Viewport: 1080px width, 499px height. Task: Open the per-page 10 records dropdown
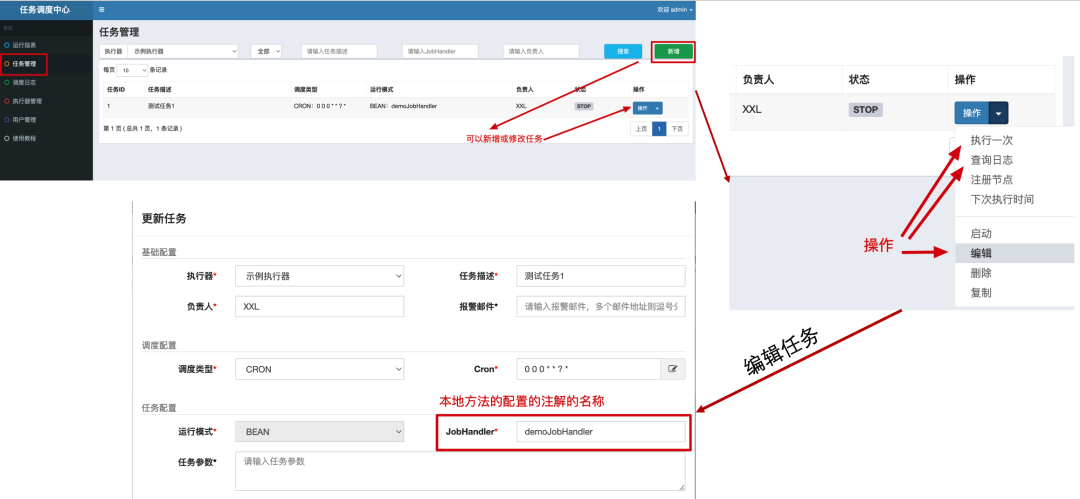pos(132,70)
